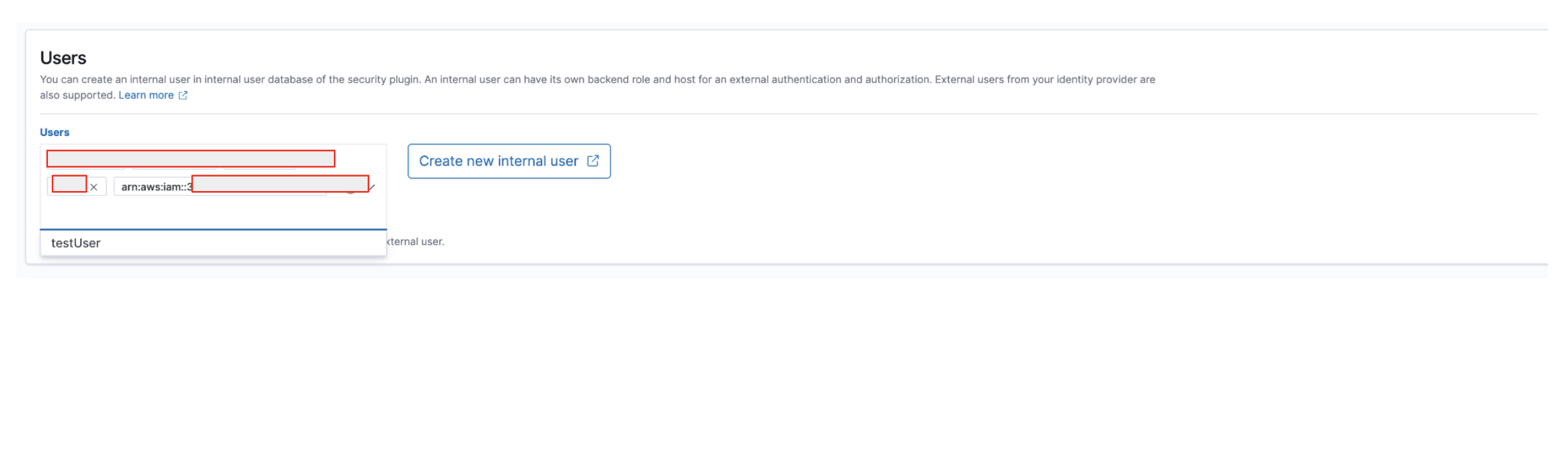Choose testUser from the dropdown list

click(x=76, y=243)
